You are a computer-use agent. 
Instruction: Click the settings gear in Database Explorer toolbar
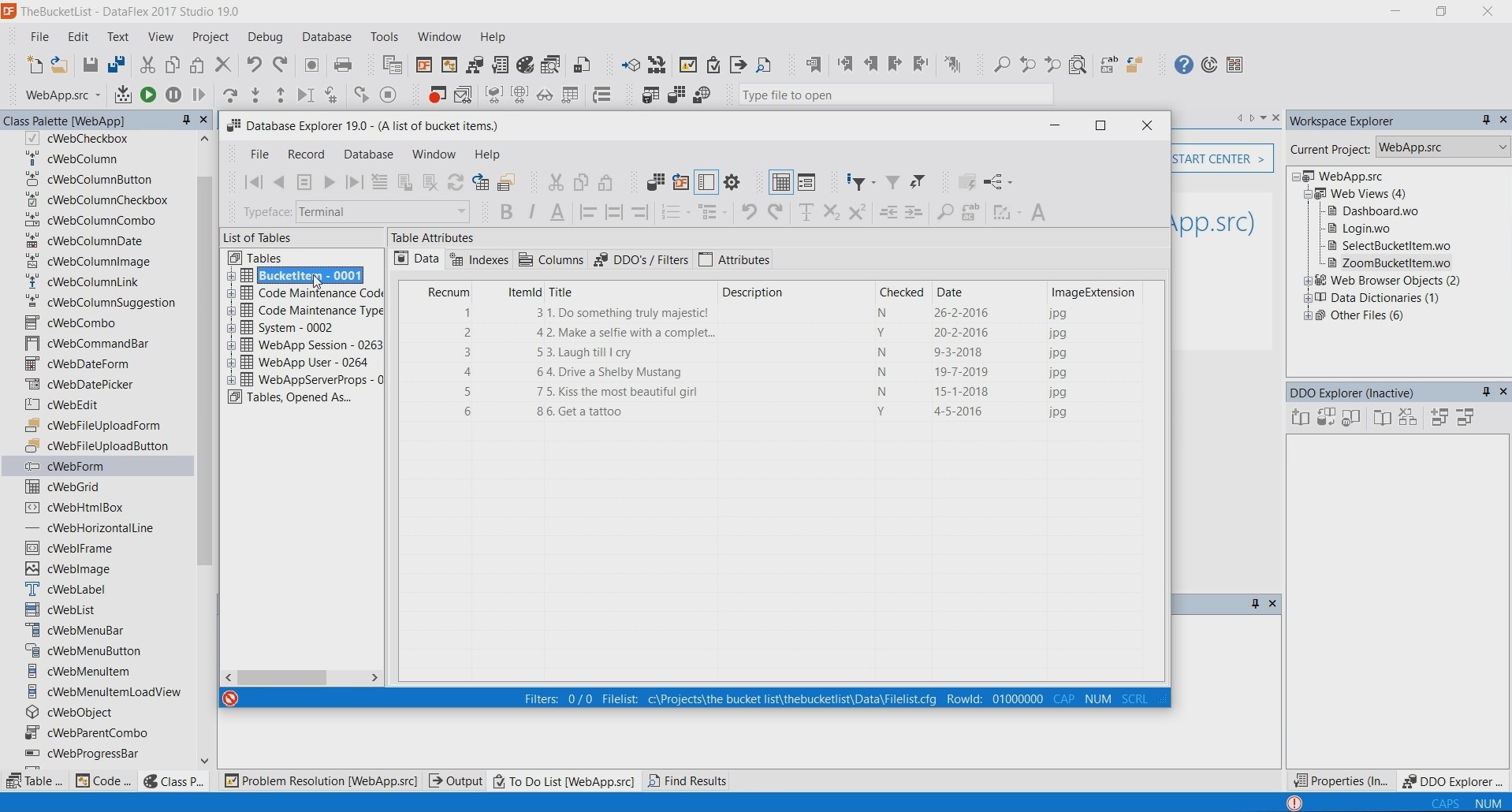click(733, 183)
